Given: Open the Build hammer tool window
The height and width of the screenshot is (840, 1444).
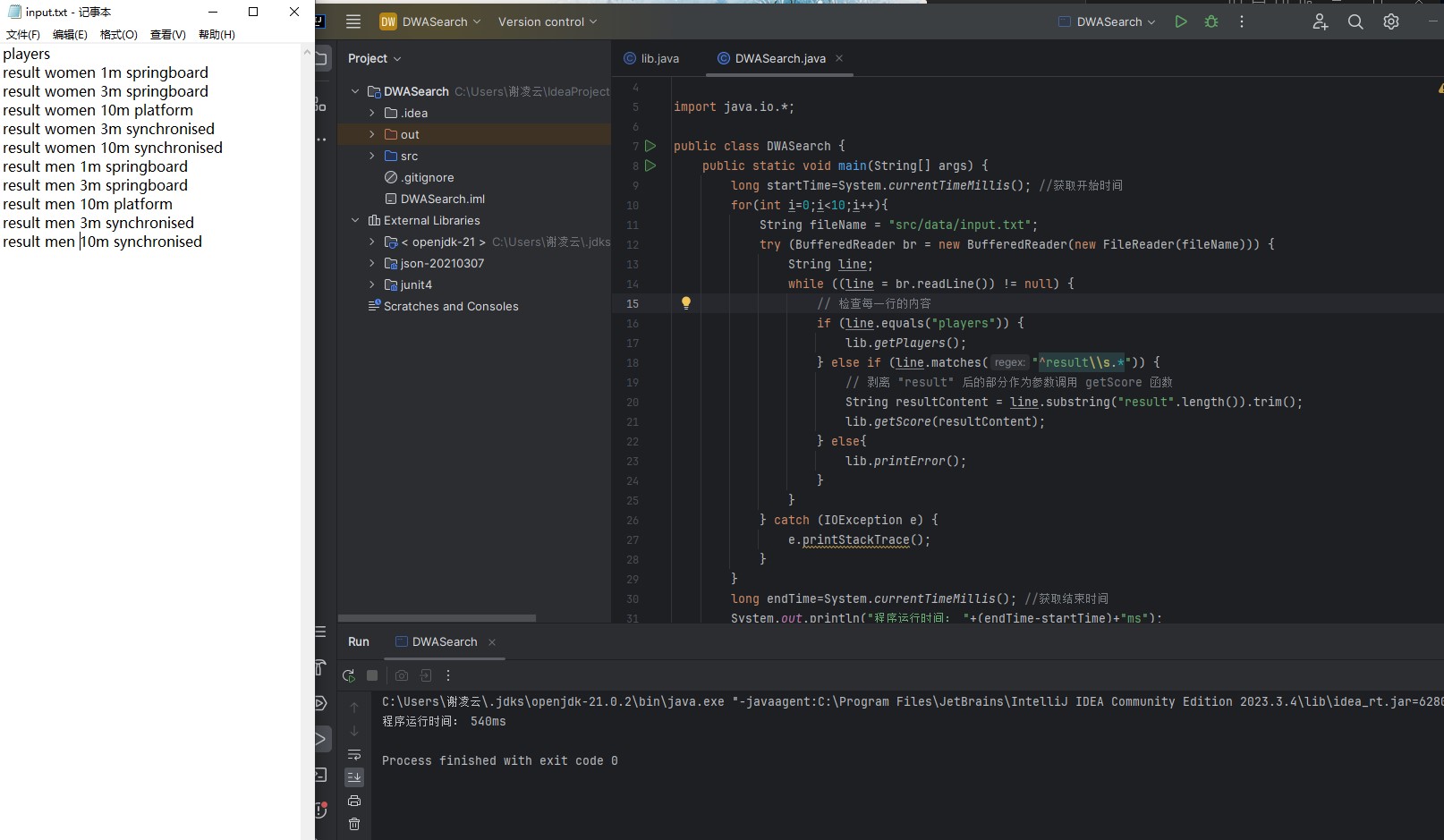Looking at the screenshot, I should tap(320, 667).
